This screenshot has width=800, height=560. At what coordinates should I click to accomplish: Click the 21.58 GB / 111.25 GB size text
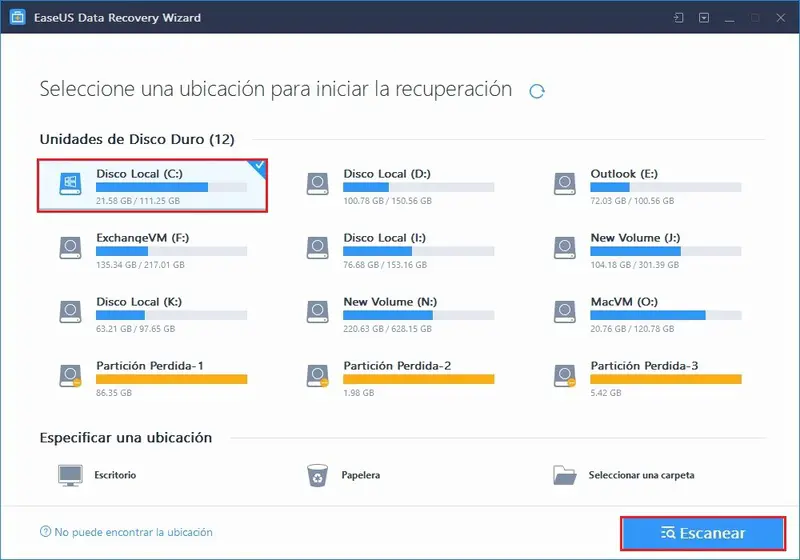pos(138,201)
